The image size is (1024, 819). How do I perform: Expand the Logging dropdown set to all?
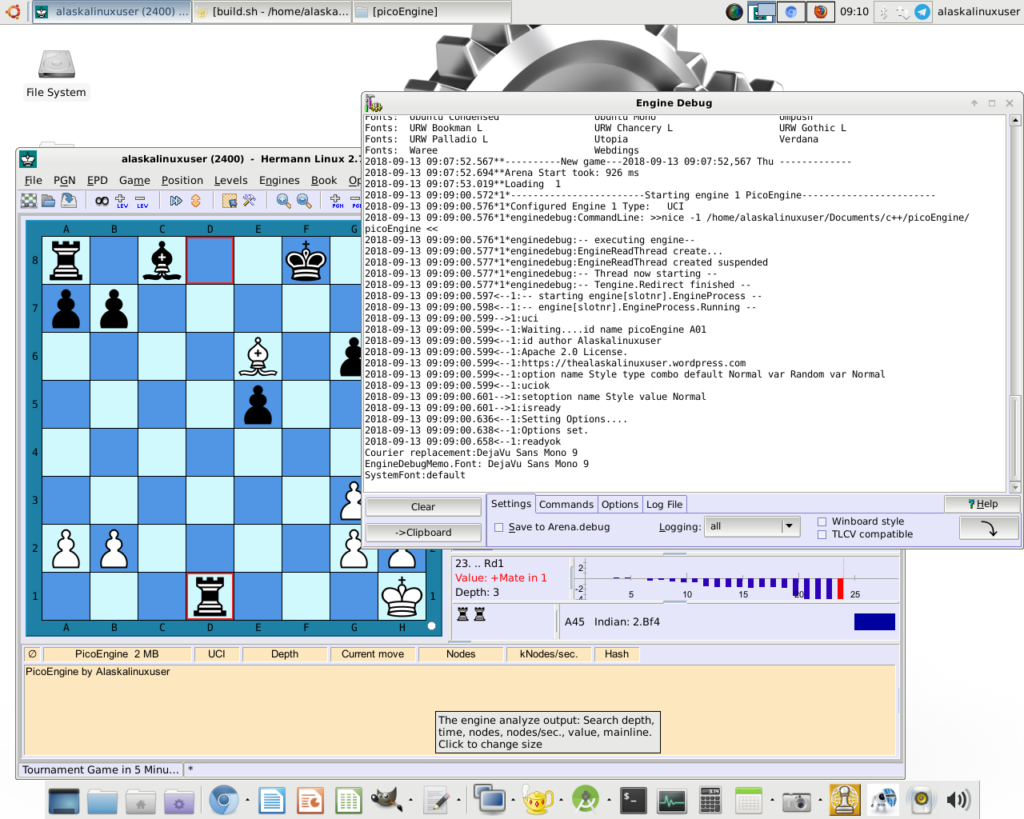click(789, 526)
